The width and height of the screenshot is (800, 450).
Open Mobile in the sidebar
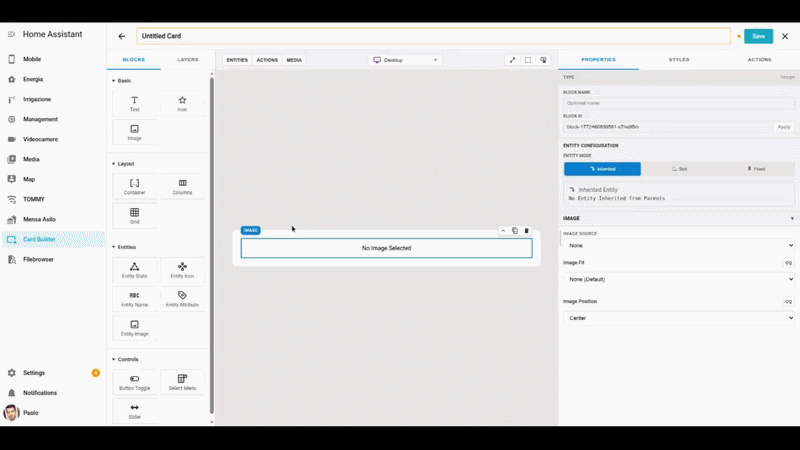click(53, 59)
